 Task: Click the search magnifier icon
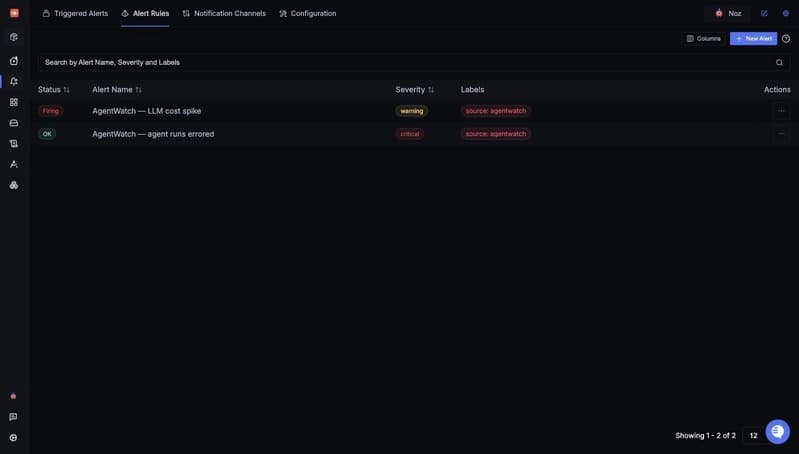[779, 63]
